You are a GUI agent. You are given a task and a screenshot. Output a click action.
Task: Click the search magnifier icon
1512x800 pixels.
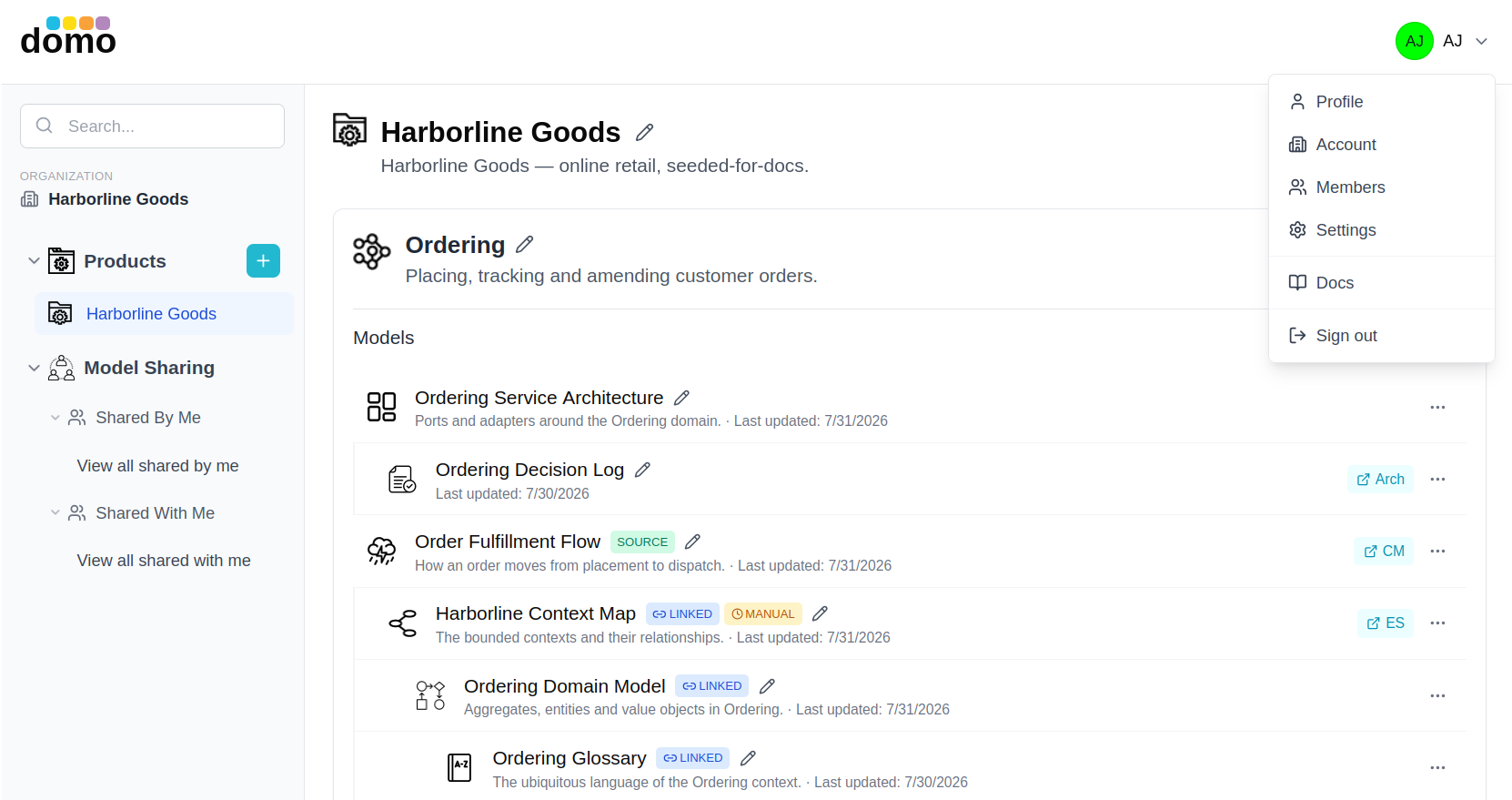pos(44,126)
